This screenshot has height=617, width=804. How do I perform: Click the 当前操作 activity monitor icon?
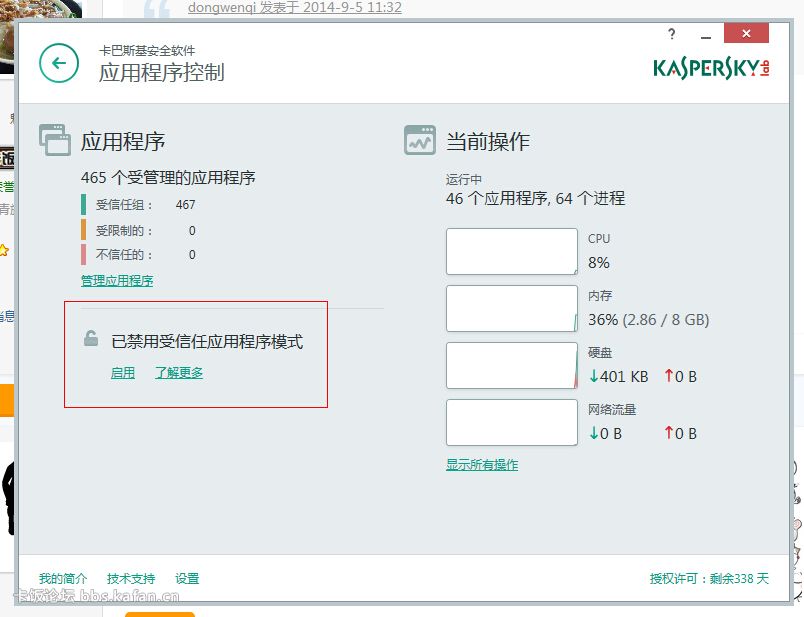pyautogui.click(x=419, y=140)
